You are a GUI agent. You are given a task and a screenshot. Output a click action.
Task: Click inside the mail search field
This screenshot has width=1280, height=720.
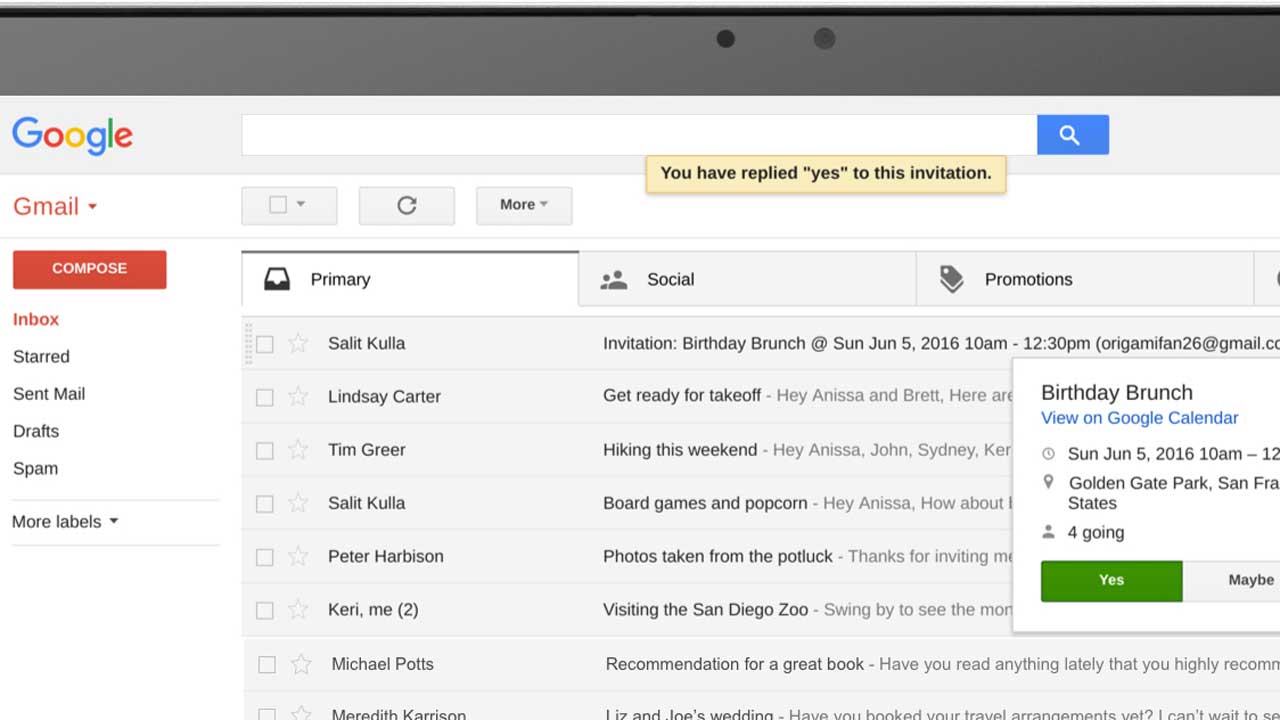(x=638, y=135)
